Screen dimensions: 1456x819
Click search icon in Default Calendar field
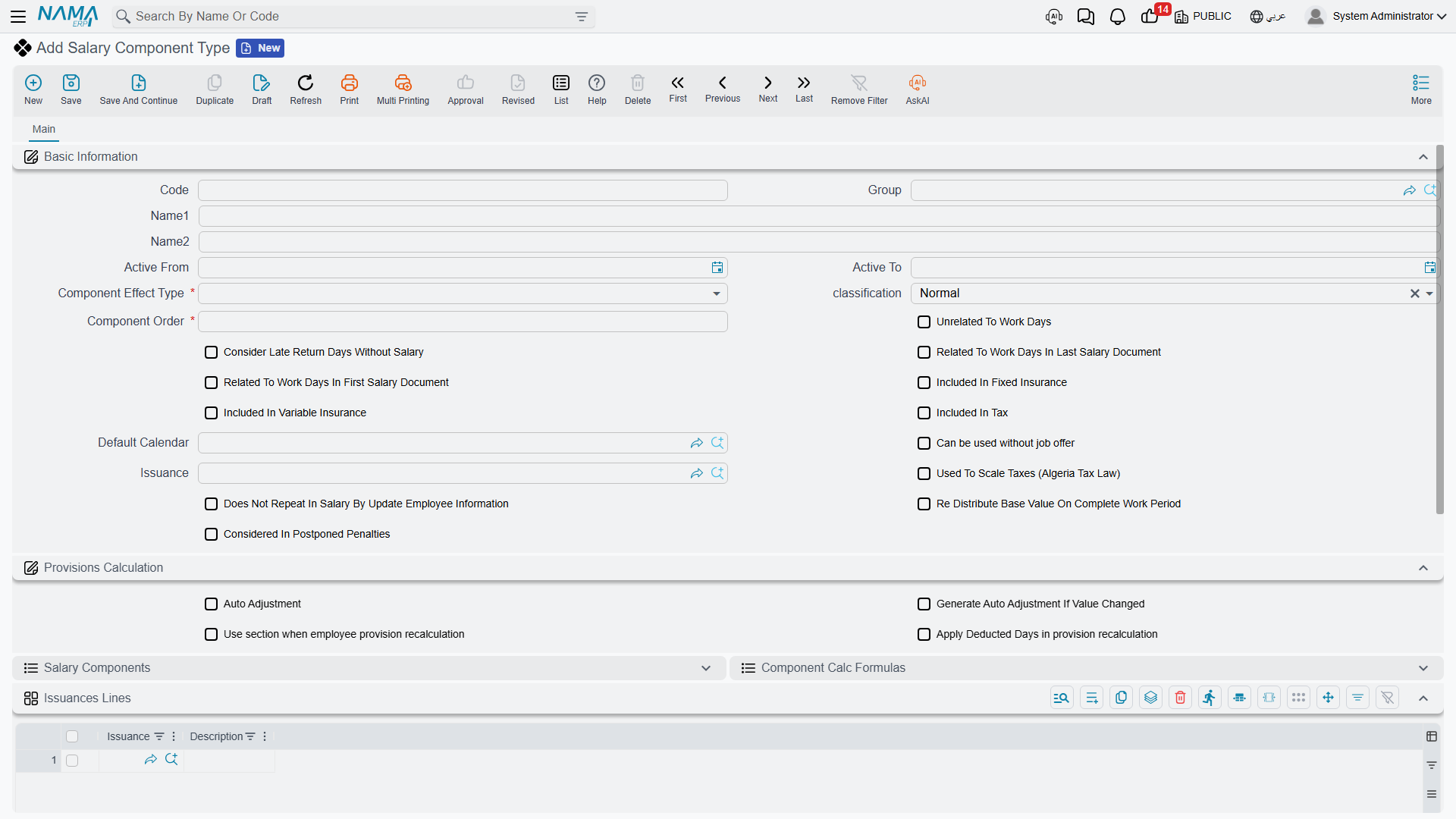click(717, 442)
